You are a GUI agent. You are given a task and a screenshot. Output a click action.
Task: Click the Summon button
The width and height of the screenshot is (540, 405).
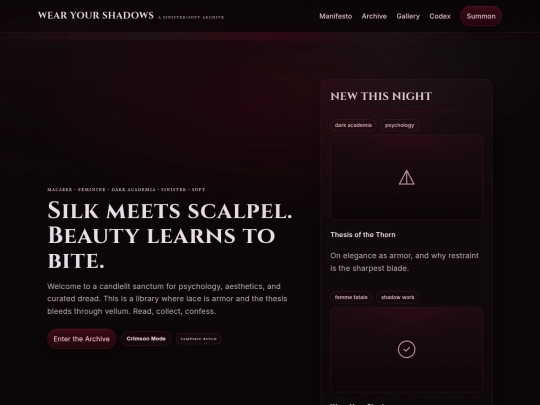point(481,16)
